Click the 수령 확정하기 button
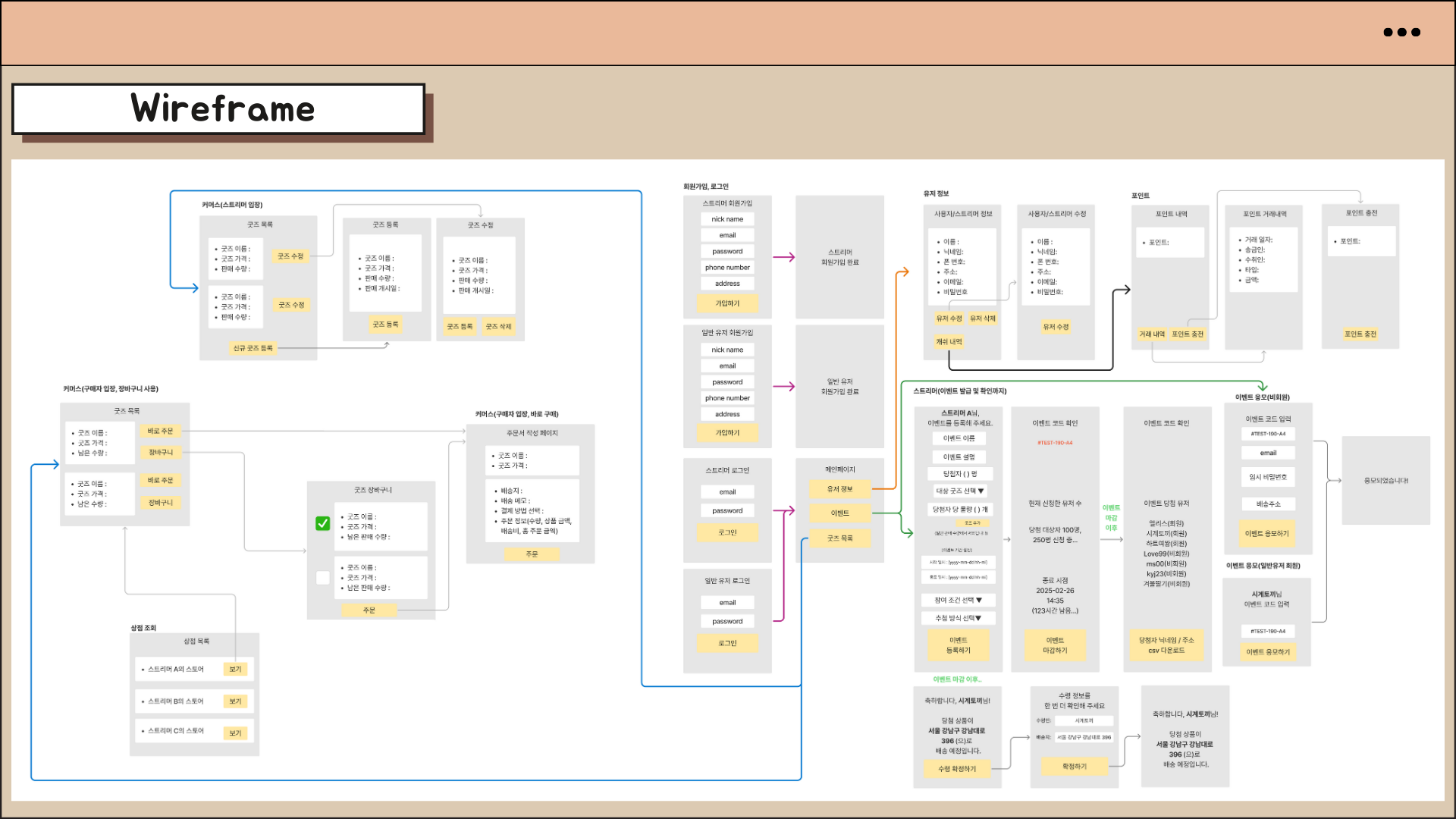Viewport: 1456px width, 819px height. click(957, 769)
